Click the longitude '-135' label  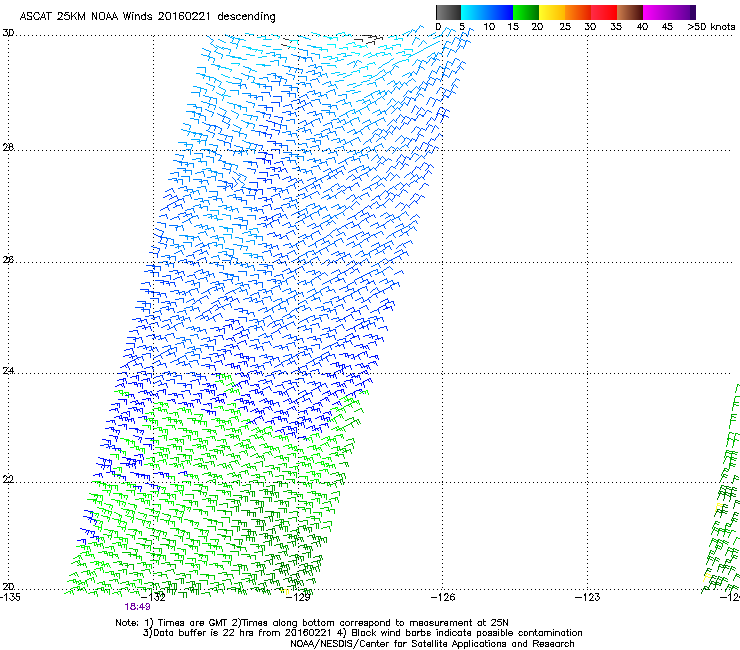[x=10, y=597]
